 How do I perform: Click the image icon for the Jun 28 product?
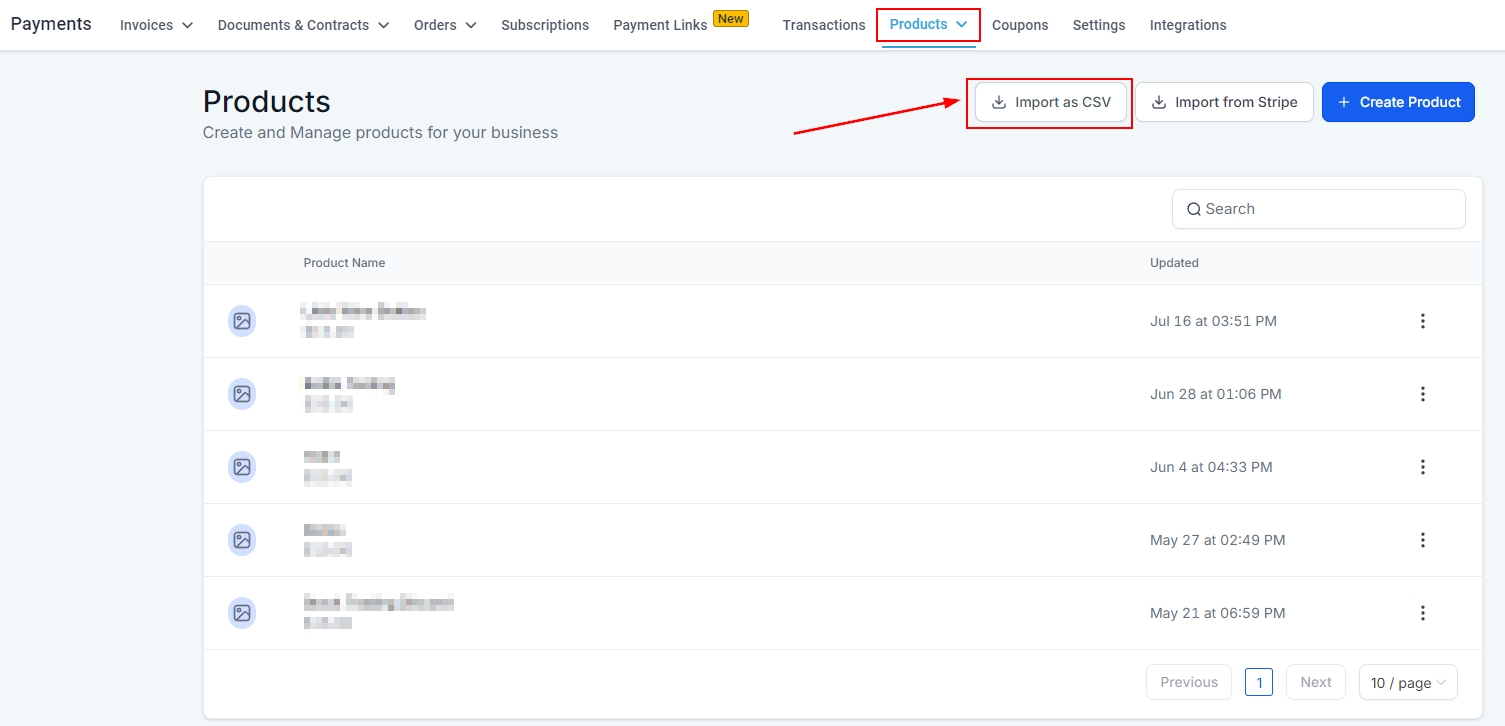pyautogui.click(x=241, y=394)
